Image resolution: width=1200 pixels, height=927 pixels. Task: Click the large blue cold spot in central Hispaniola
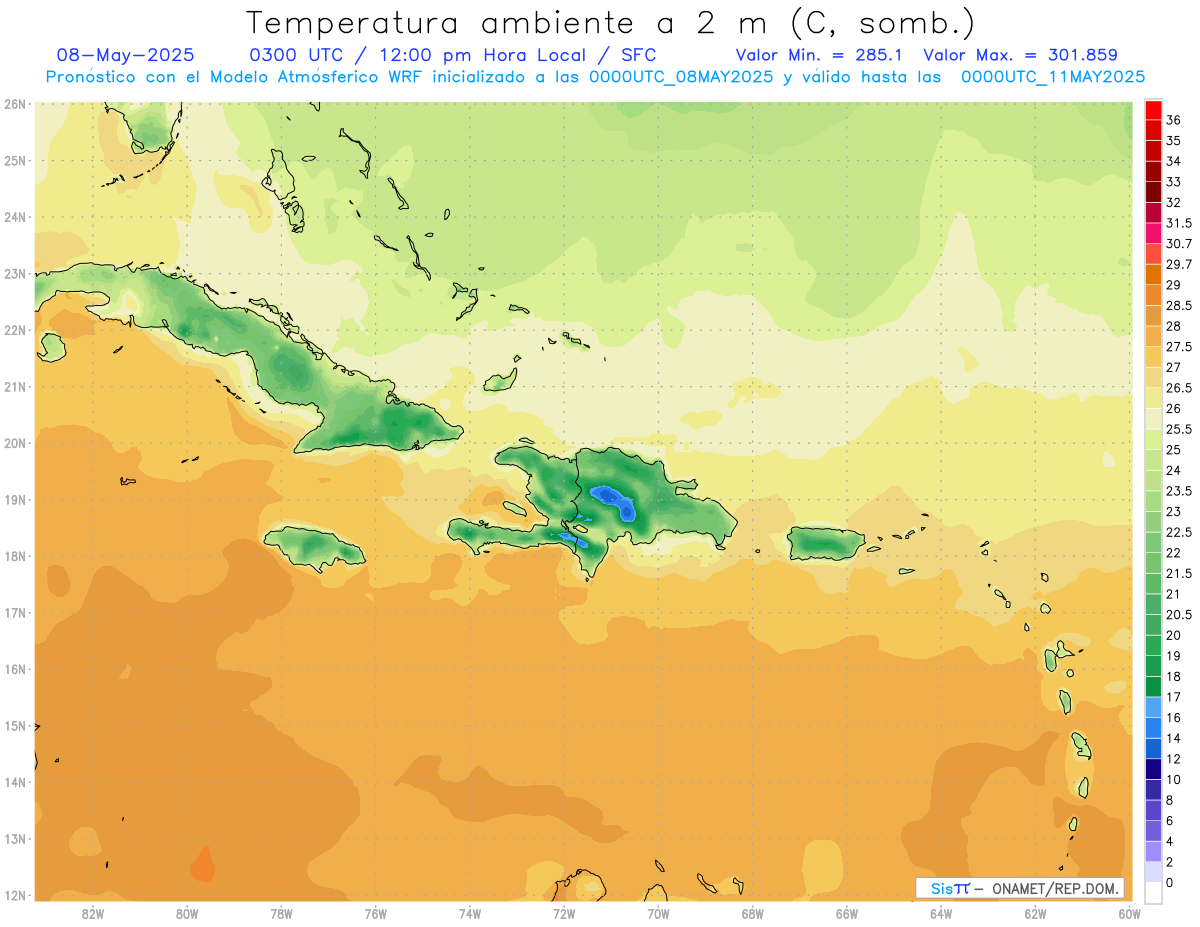613,501
